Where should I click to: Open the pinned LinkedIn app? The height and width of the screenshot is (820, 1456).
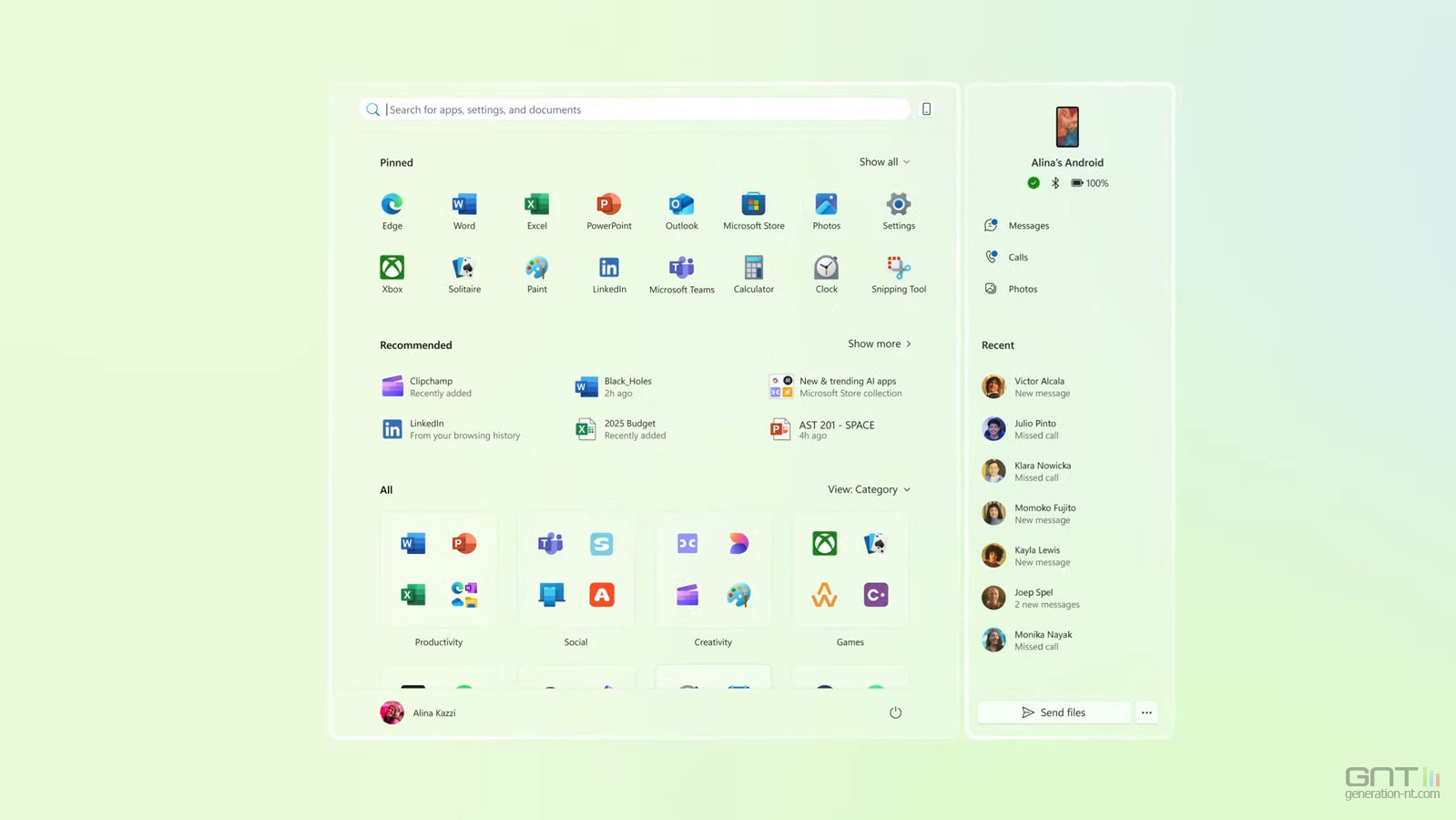(x=609, y=274)
